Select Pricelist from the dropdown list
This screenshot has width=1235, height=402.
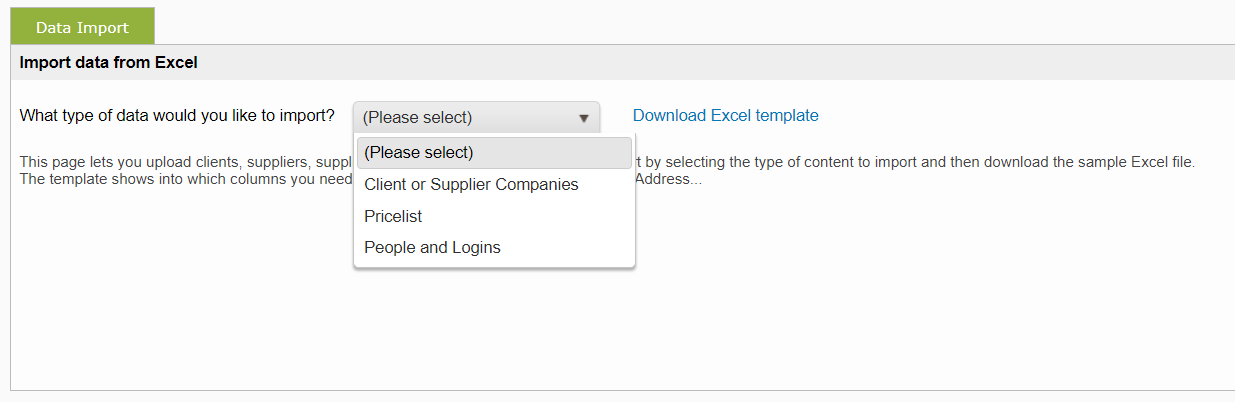coord(394,216)
